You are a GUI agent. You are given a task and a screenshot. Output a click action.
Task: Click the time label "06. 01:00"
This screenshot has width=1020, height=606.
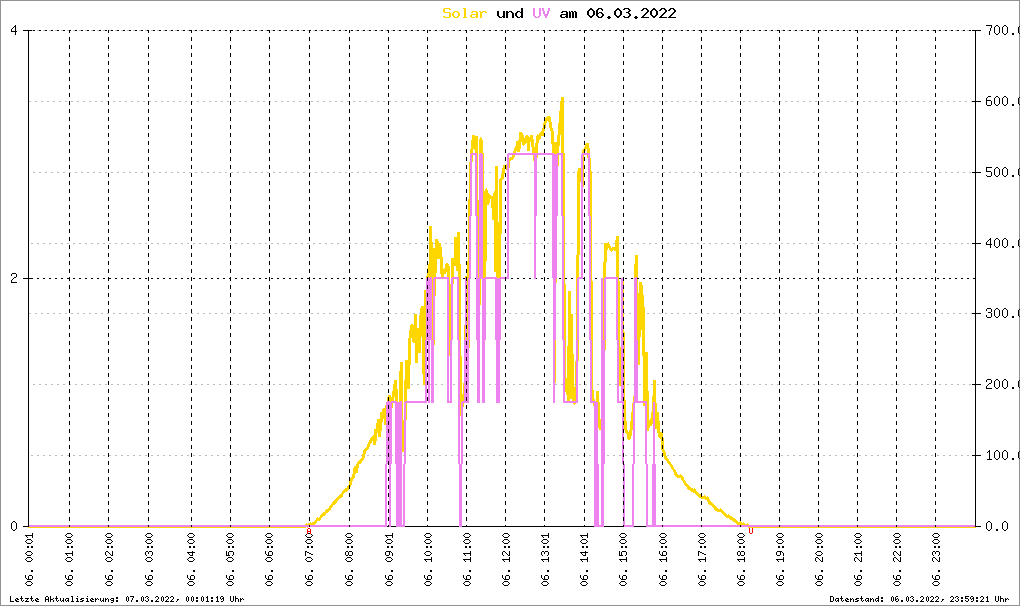(70, 560)
